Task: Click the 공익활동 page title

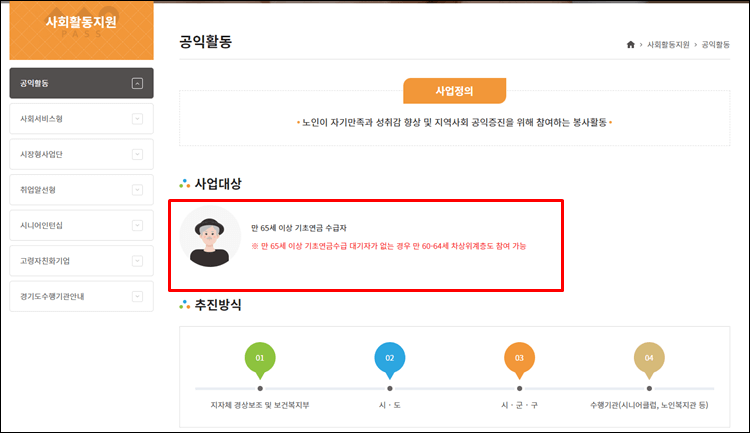Action: point(206,42)
